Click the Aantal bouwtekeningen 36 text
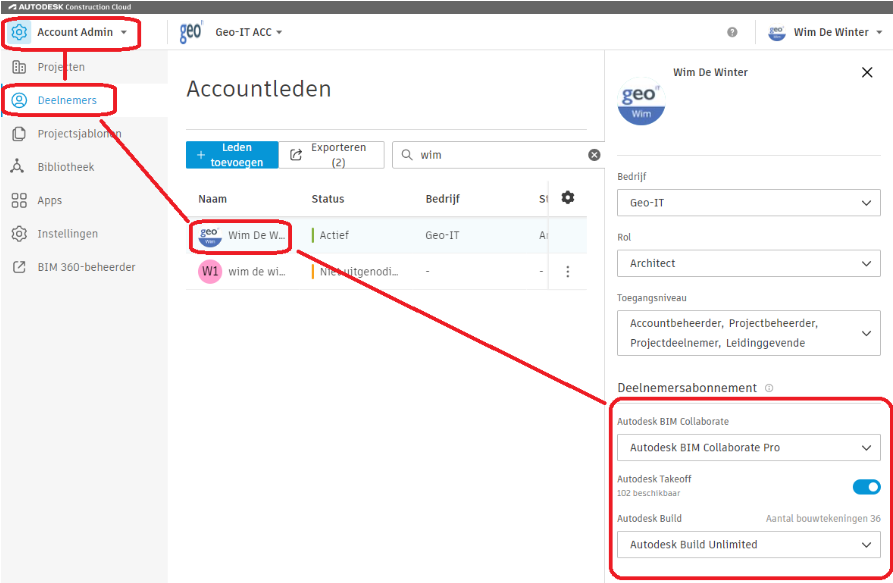This screenshot has width=893, height=583. point(823,519)
